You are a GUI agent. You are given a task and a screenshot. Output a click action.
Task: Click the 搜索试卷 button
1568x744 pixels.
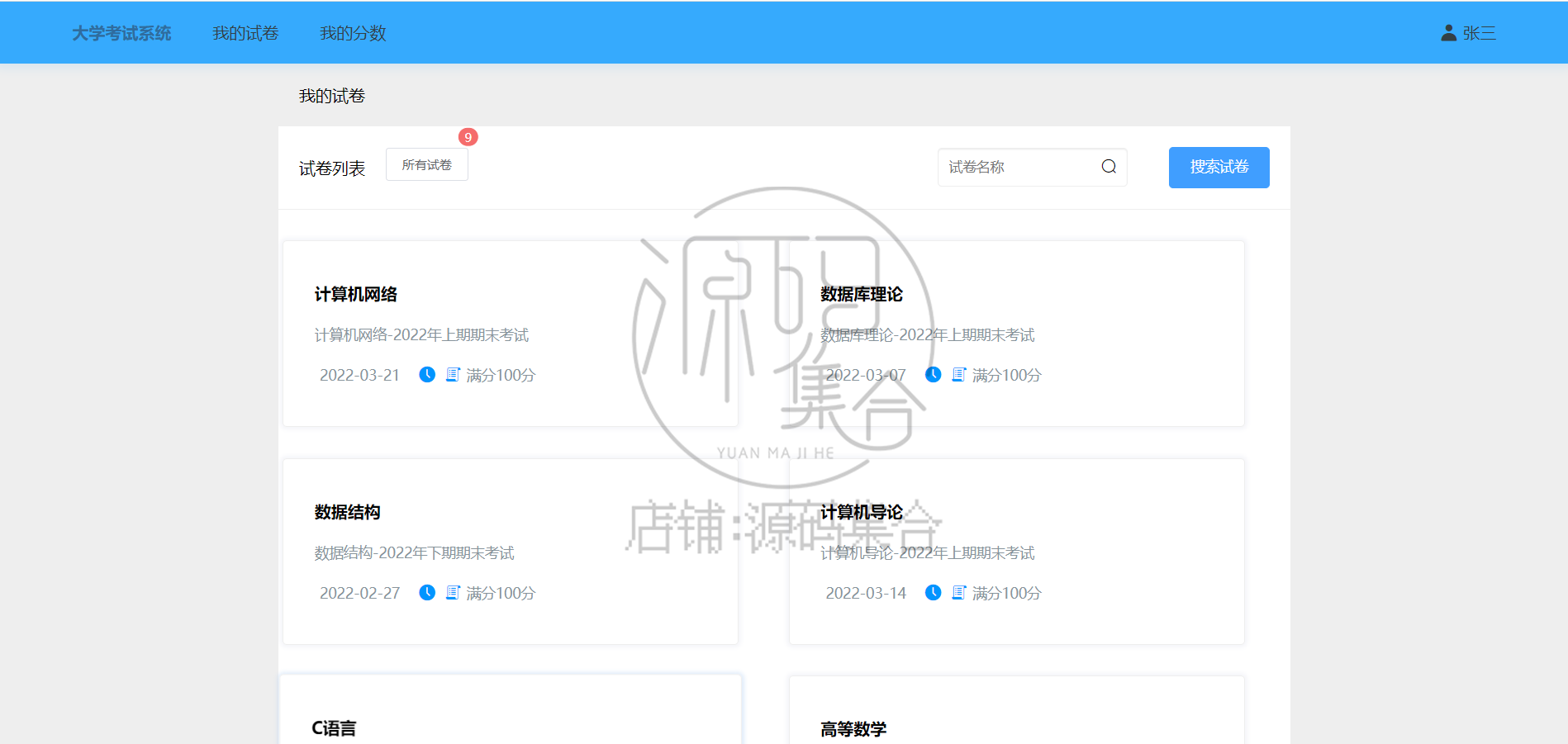point(1219,168)
